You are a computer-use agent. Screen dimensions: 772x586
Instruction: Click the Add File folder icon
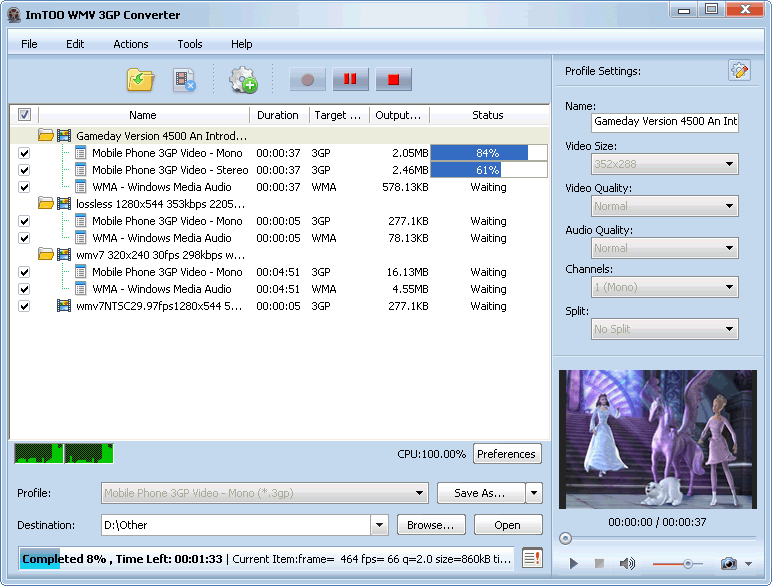point(140,80)
